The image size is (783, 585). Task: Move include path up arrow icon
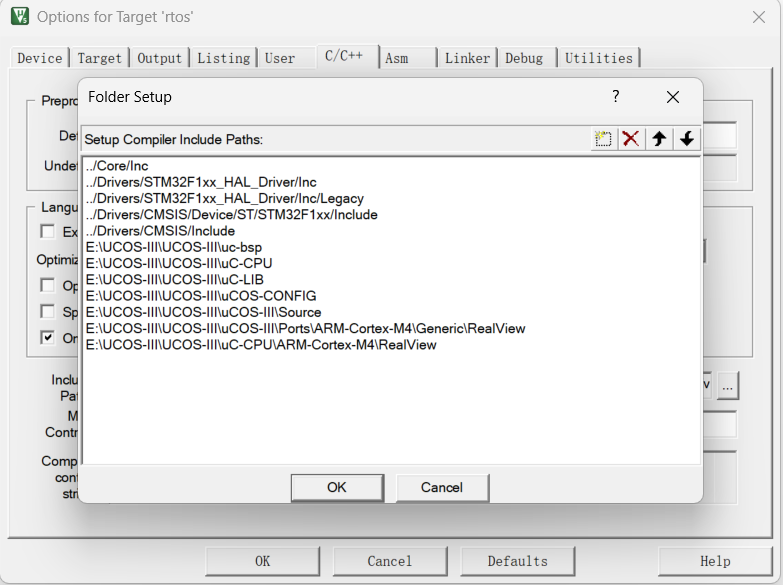pos(659,138)
